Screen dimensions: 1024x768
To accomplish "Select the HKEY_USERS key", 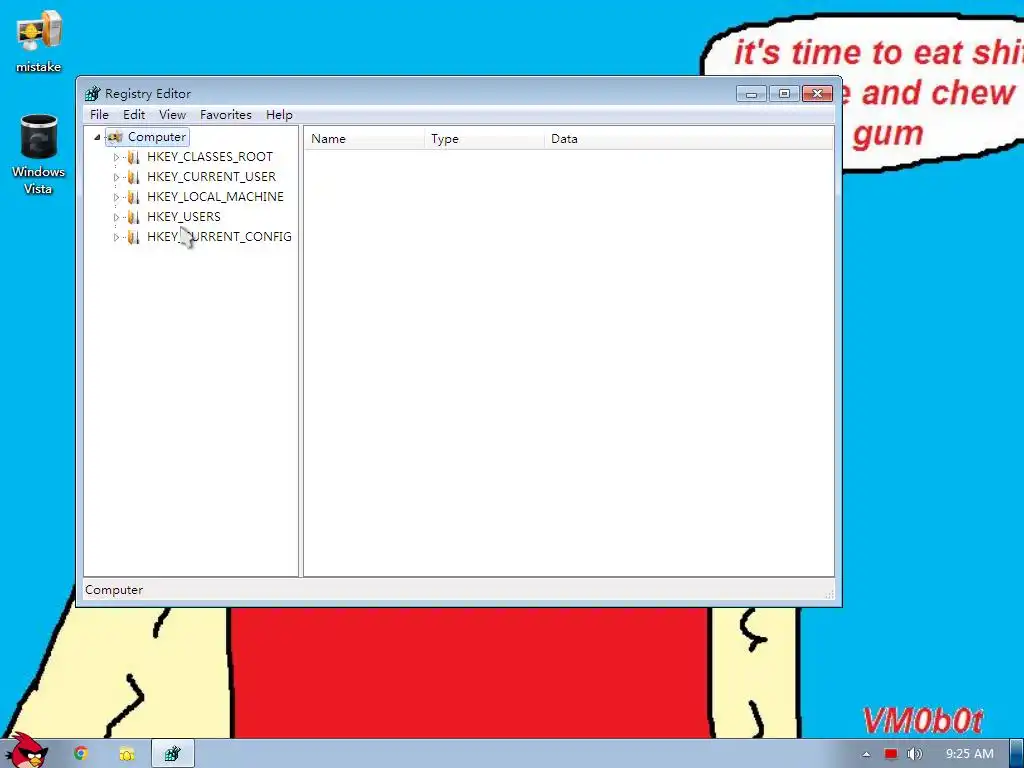I will [184, 217].
